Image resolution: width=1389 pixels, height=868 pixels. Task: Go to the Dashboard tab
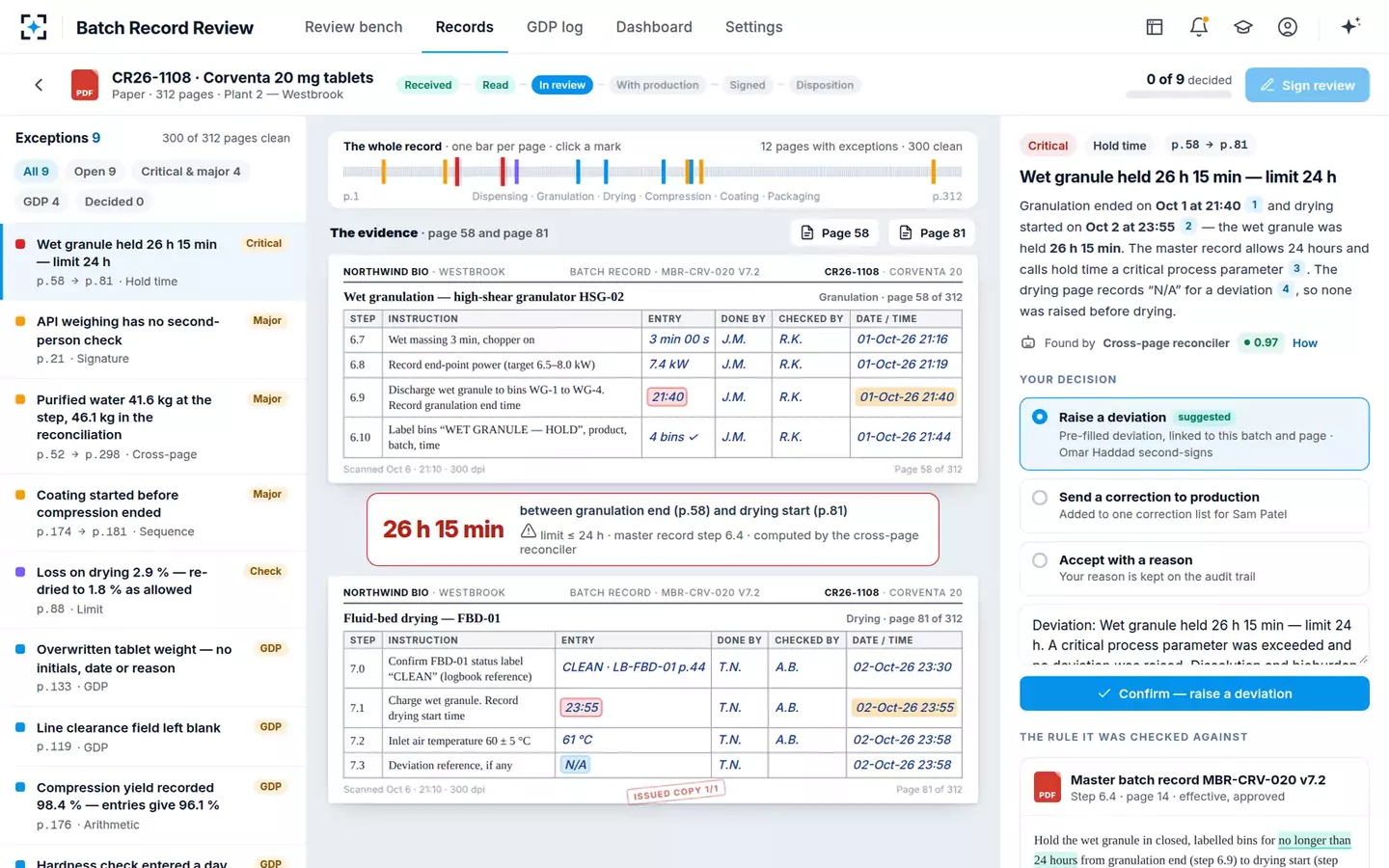(x=654, y=27)
